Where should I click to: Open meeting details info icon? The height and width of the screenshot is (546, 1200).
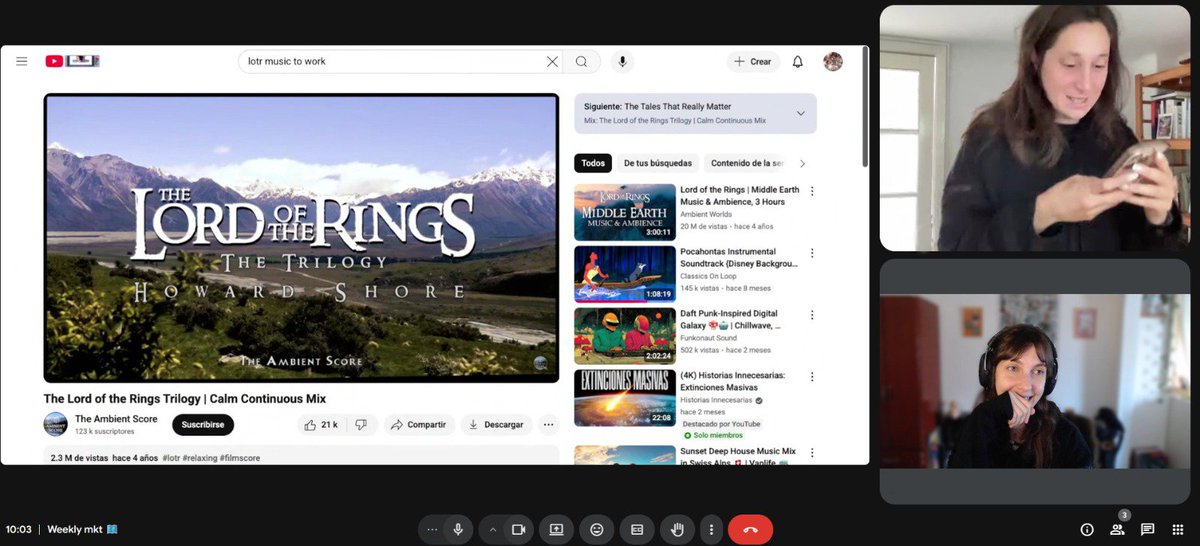point(1087,529)
